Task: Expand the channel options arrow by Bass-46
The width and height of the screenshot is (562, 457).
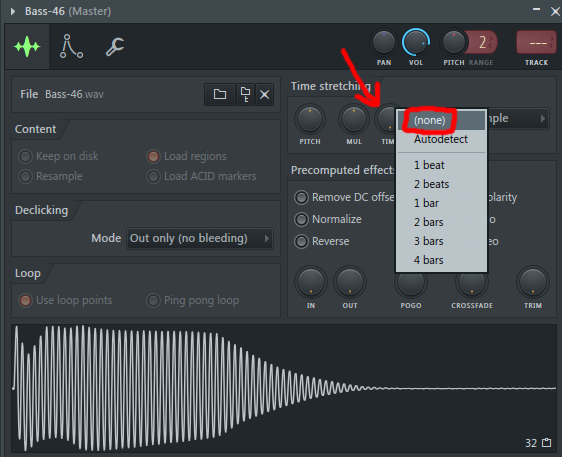Action: coord(13,11)
